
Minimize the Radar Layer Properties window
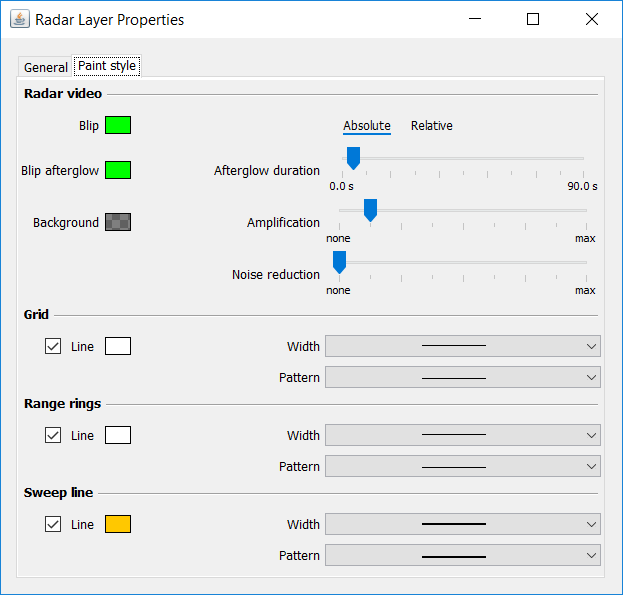pyautogui.click(x=475, y=19)
